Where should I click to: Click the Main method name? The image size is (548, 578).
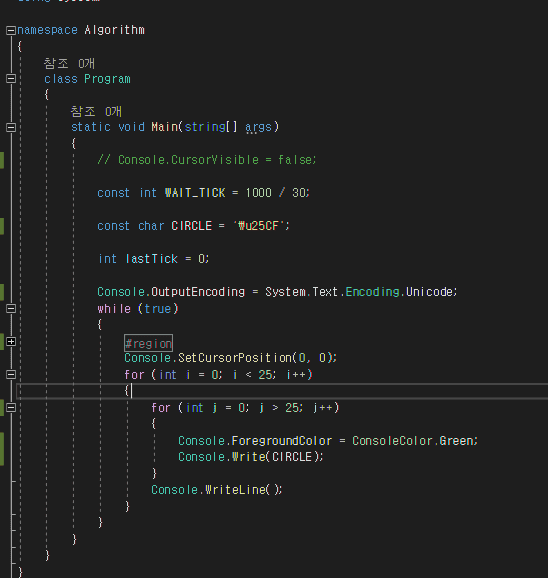pyautogui.click(x=164, y=127)
